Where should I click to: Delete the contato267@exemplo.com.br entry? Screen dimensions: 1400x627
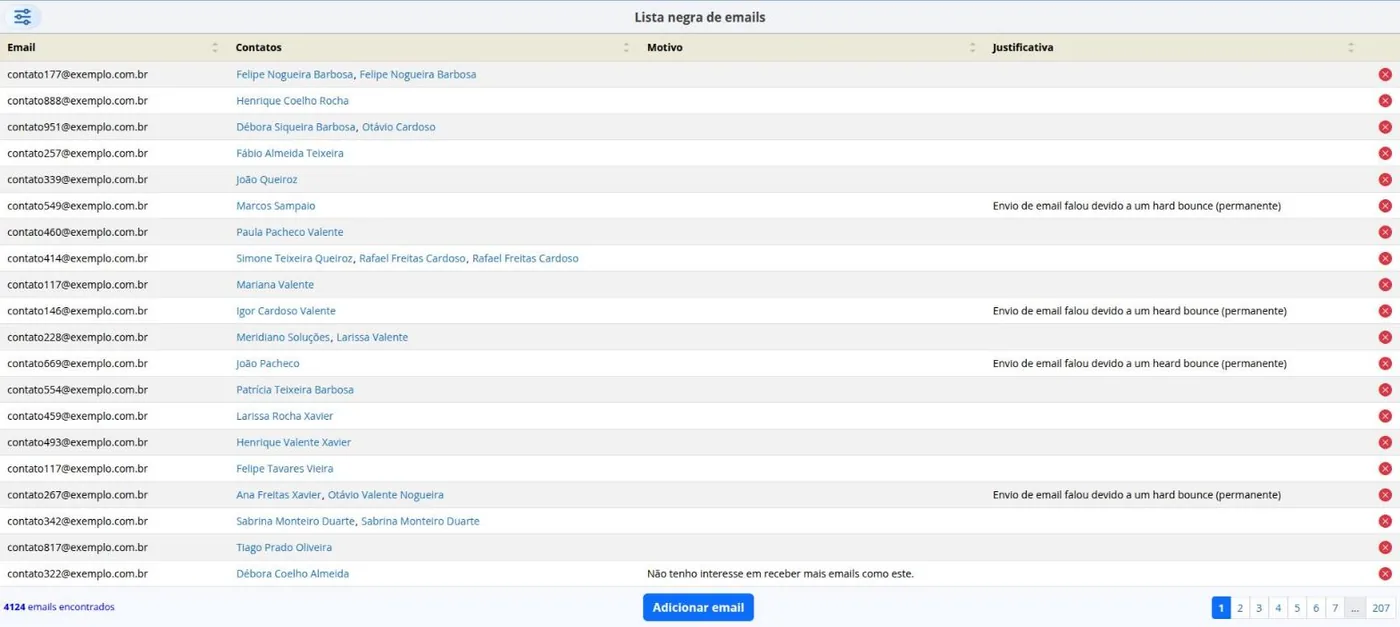tap(1385, 495)
